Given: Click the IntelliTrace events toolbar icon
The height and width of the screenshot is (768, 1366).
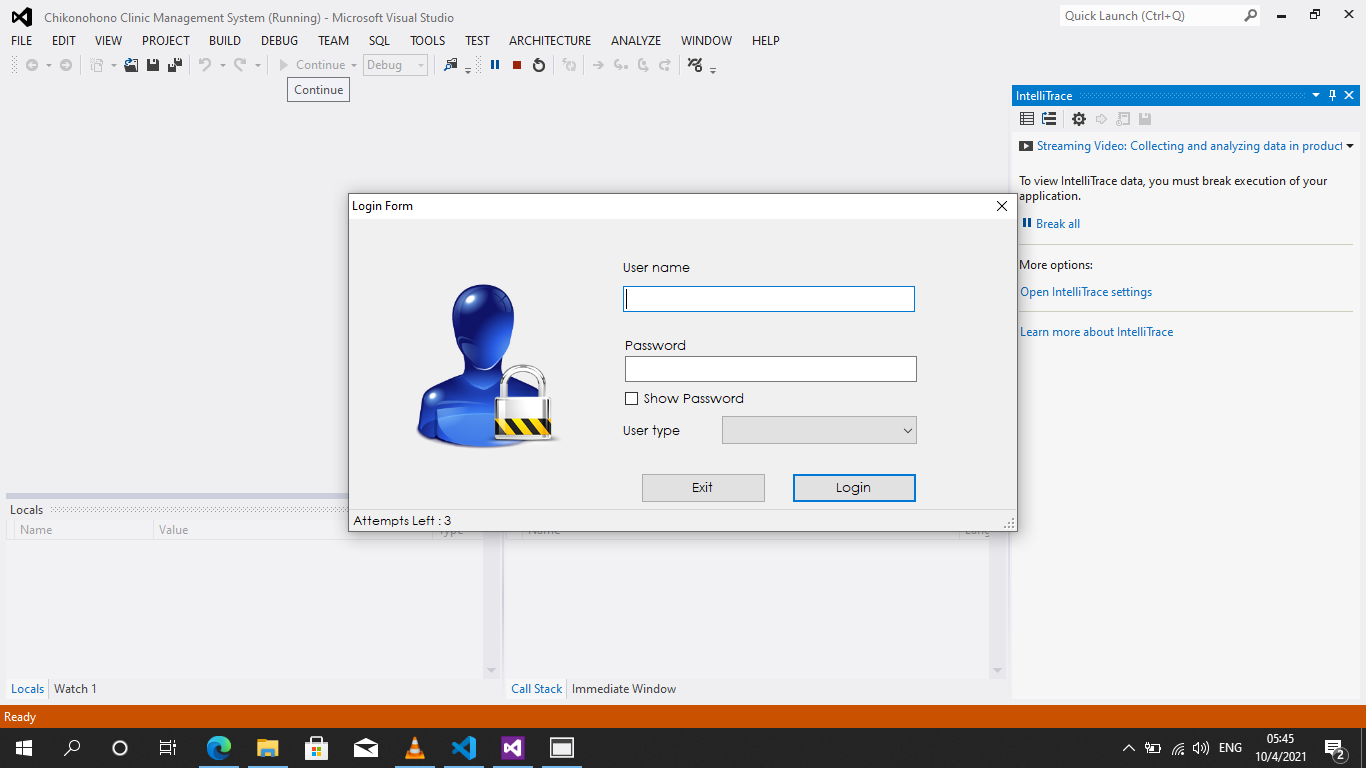Looking at the screenshot, I should pos(695,65).
